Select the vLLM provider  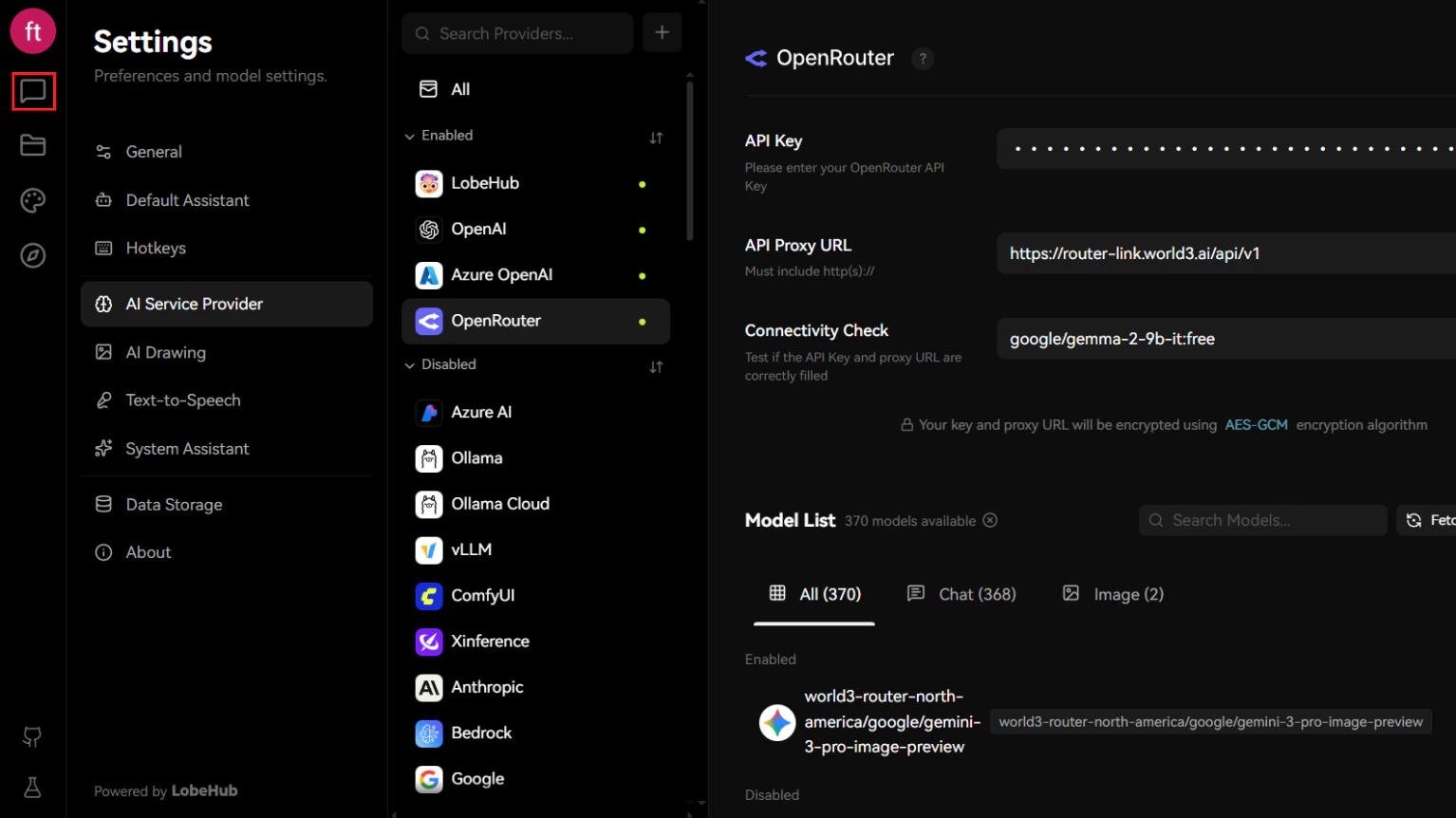click(x=535, y=549)
